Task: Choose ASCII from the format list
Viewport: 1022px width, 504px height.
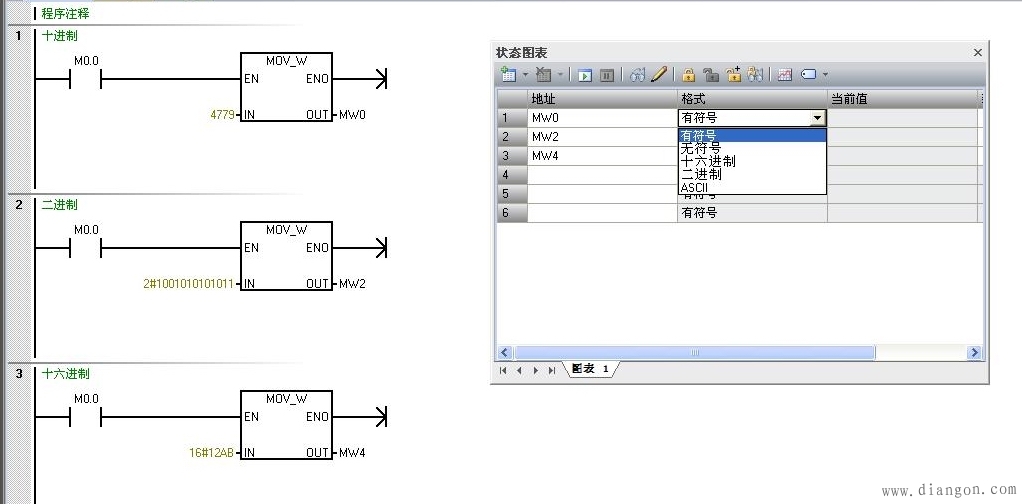Action: click(752, 188)
